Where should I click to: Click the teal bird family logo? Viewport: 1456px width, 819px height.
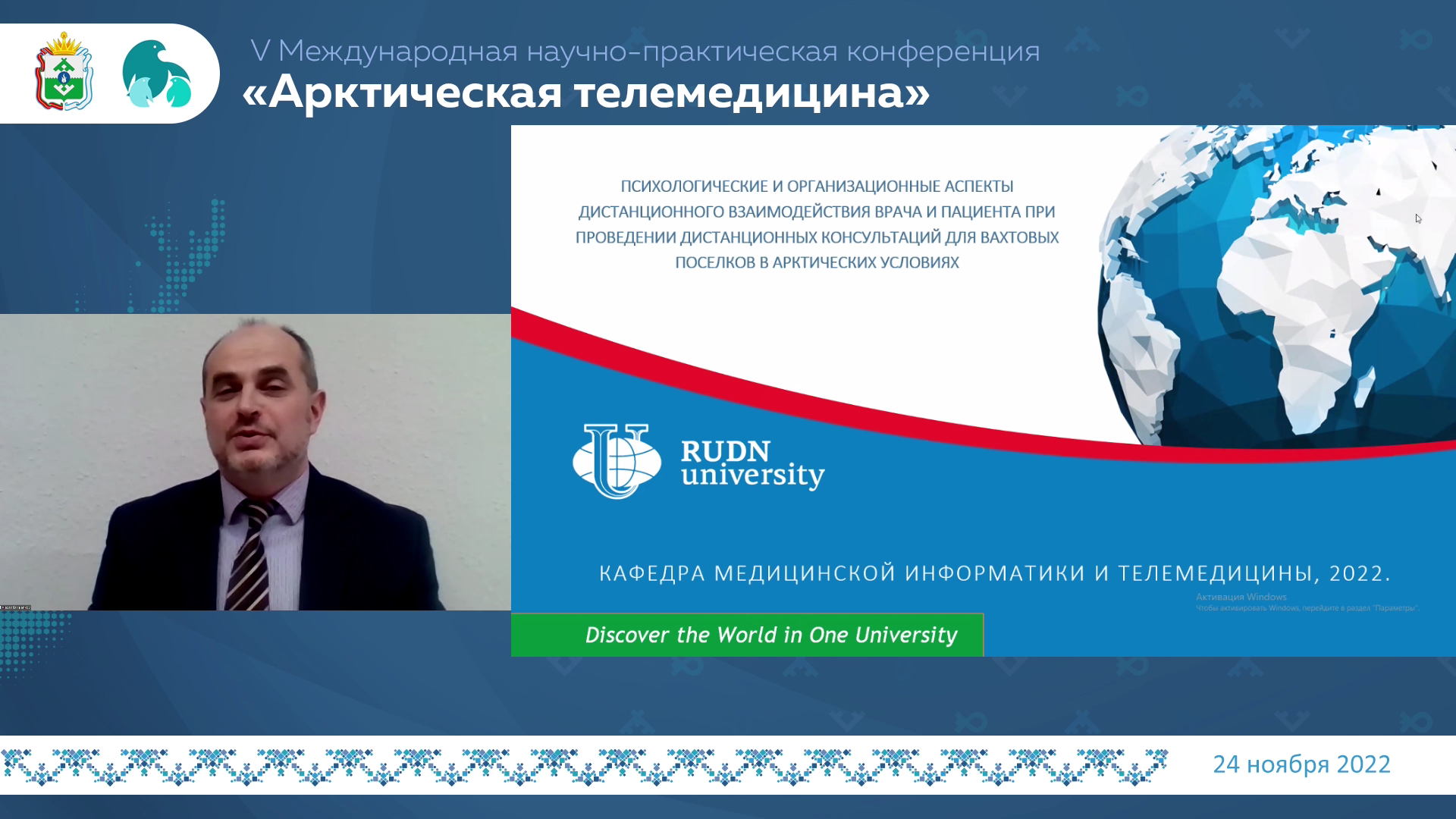tap(157, 74)
